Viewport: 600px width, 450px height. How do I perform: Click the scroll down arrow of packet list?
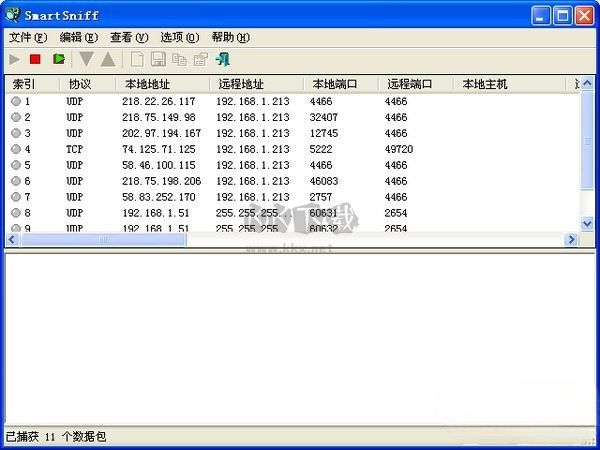587,223
